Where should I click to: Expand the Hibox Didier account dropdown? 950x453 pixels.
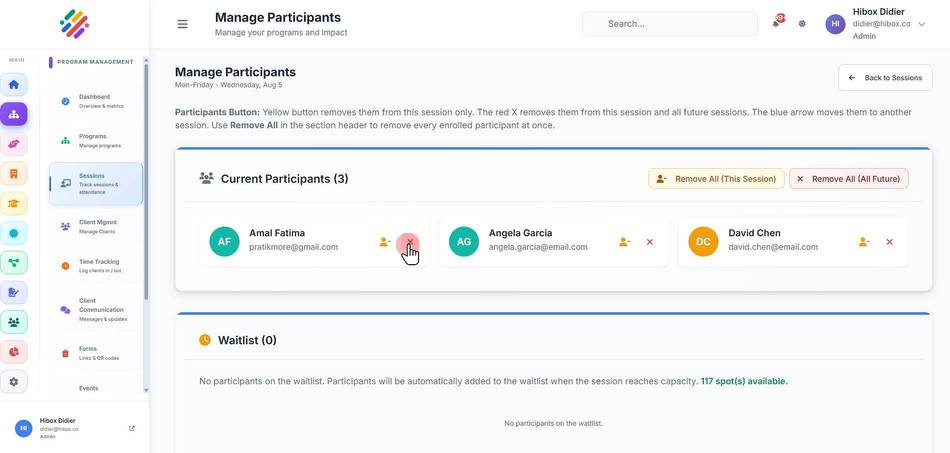(x=922, y=24)
